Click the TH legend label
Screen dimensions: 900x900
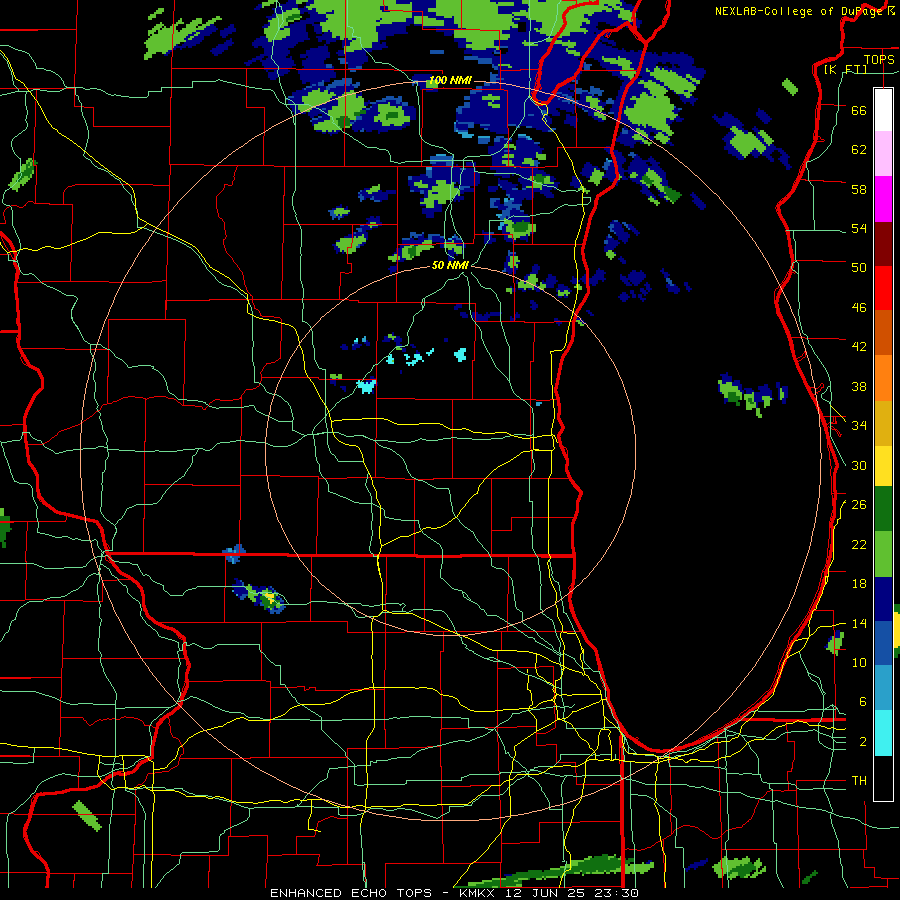[859, 781]
